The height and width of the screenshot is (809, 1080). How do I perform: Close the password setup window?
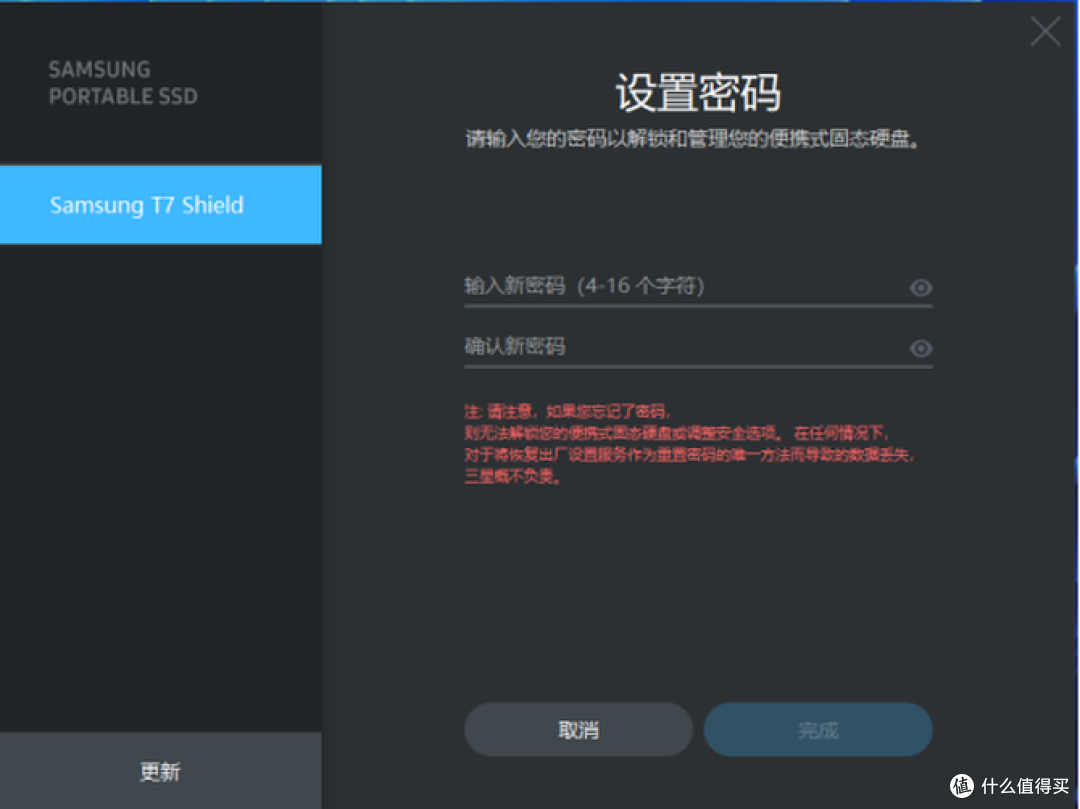pyautogui.click(x=1045, y=32)
